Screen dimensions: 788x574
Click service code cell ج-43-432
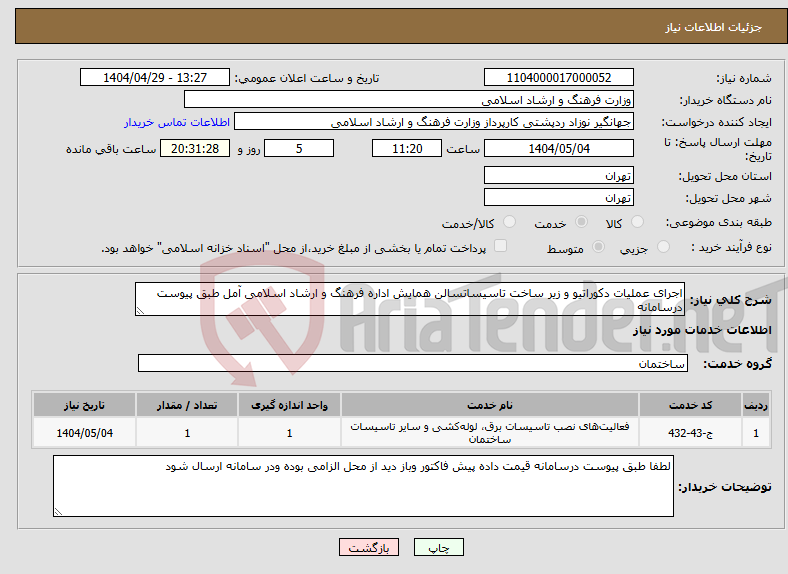(x=691, y=432)
